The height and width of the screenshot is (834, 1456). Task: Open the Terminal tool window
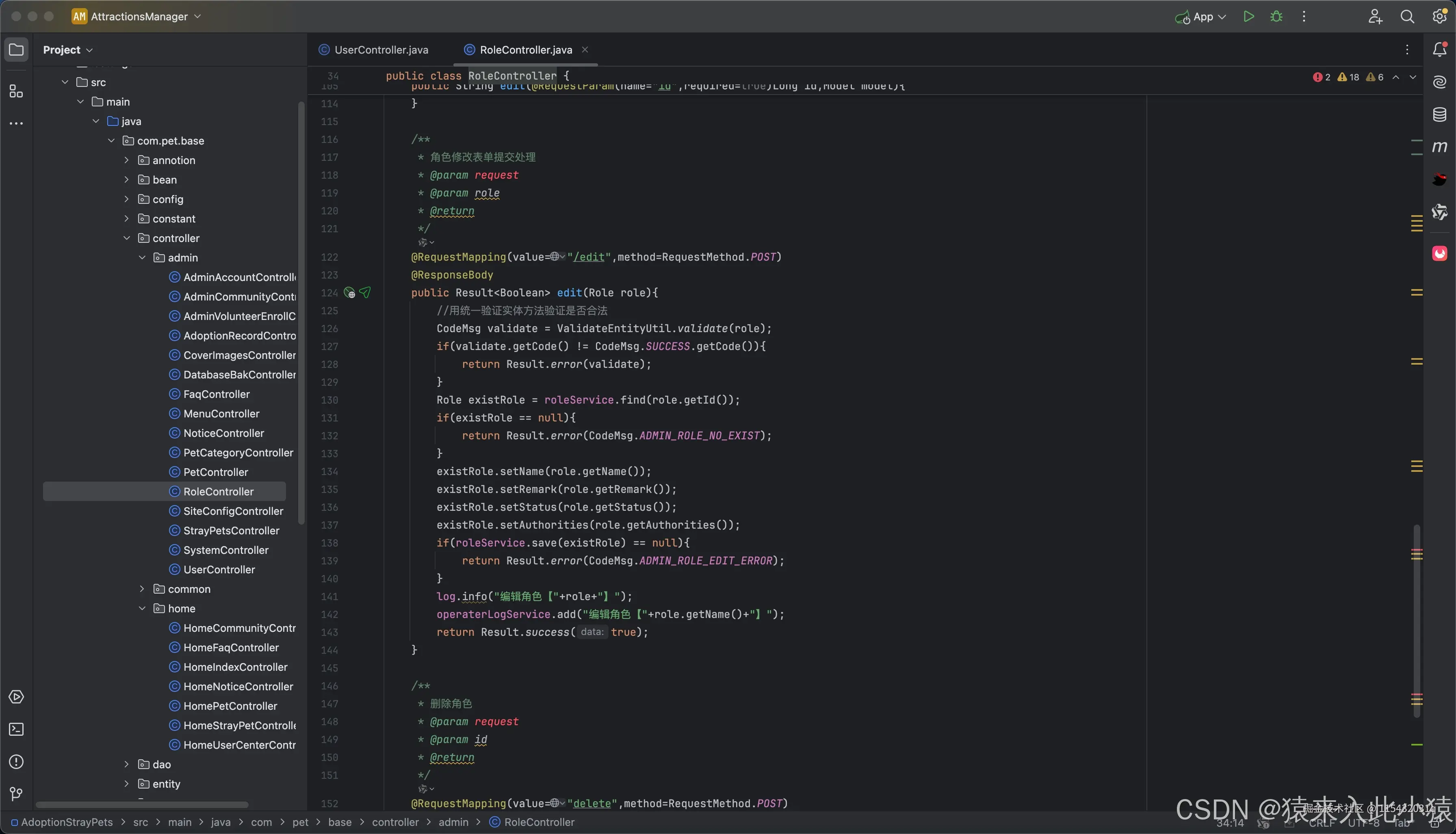point(16,729)
